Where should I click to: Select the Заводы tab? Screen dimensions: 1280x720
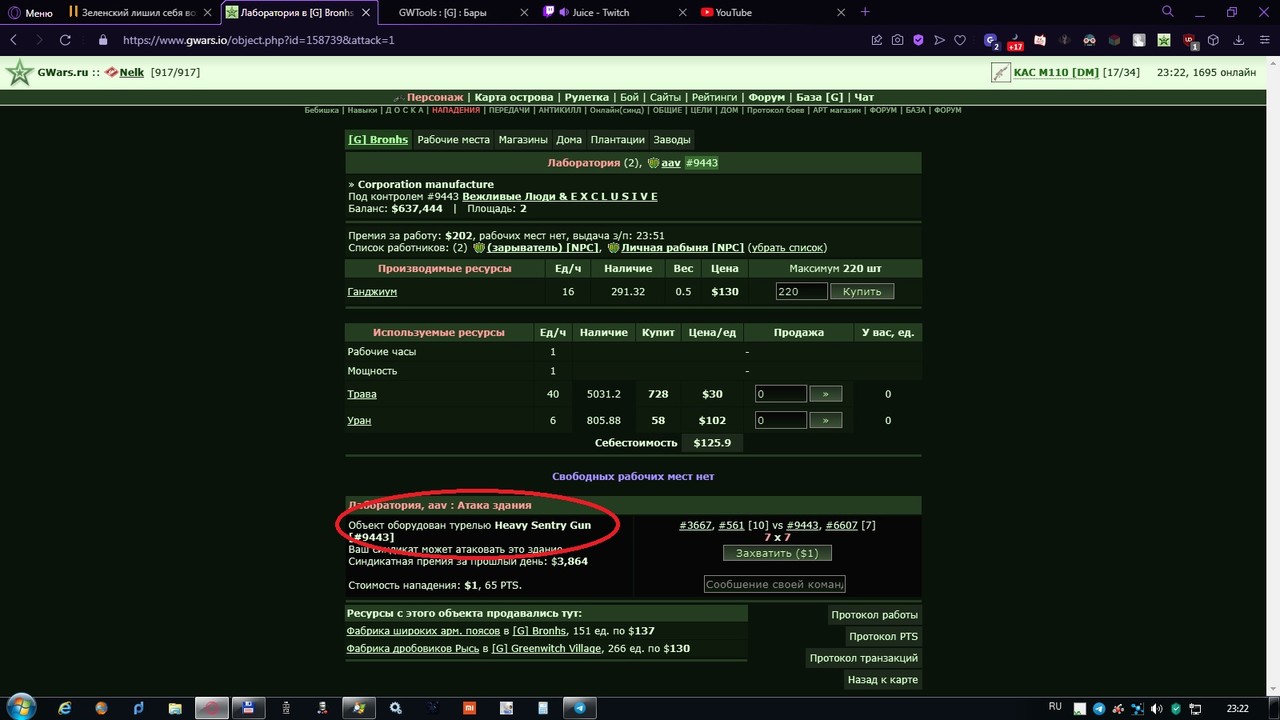[x=672, y=140]
